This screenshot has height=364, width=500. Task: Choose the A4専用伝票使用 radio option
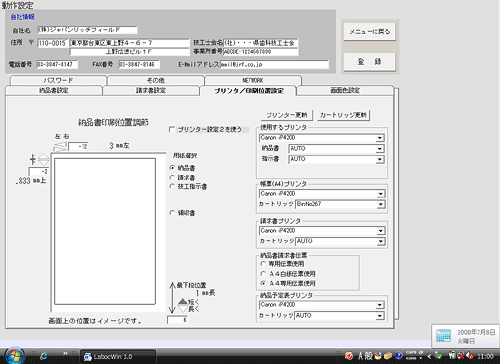click(263, 283)
